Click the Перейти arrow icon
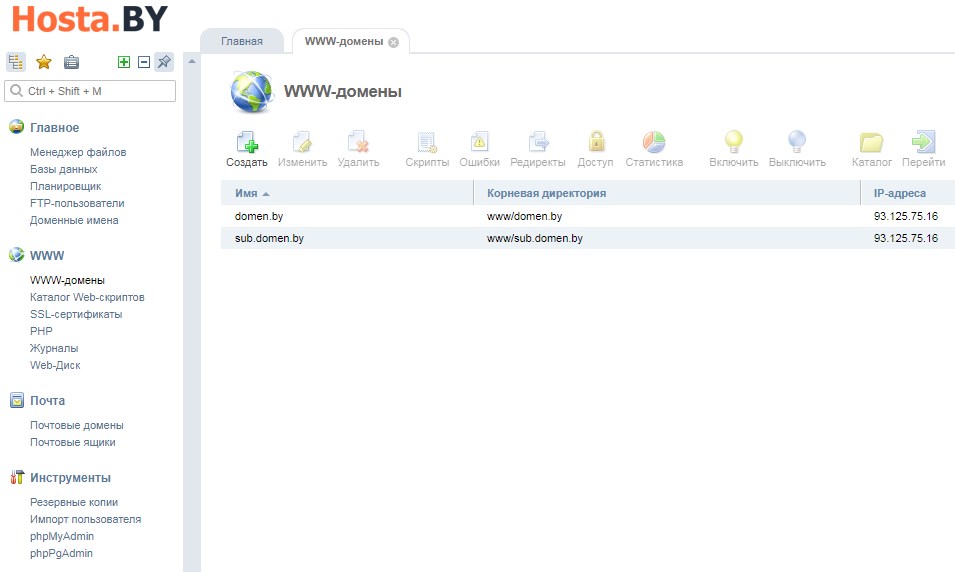 (923, 142)
